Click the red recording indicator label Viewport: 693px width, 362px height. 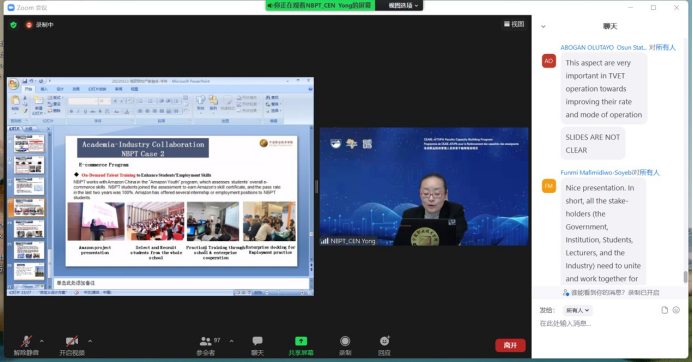coord(40,25)
